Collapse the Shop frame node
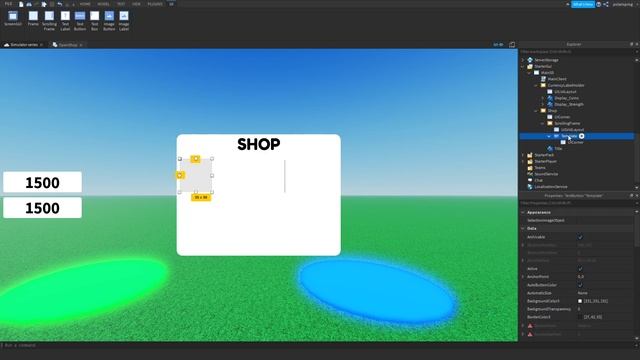The height and width of the screenshot is (360, 640). 536,111
